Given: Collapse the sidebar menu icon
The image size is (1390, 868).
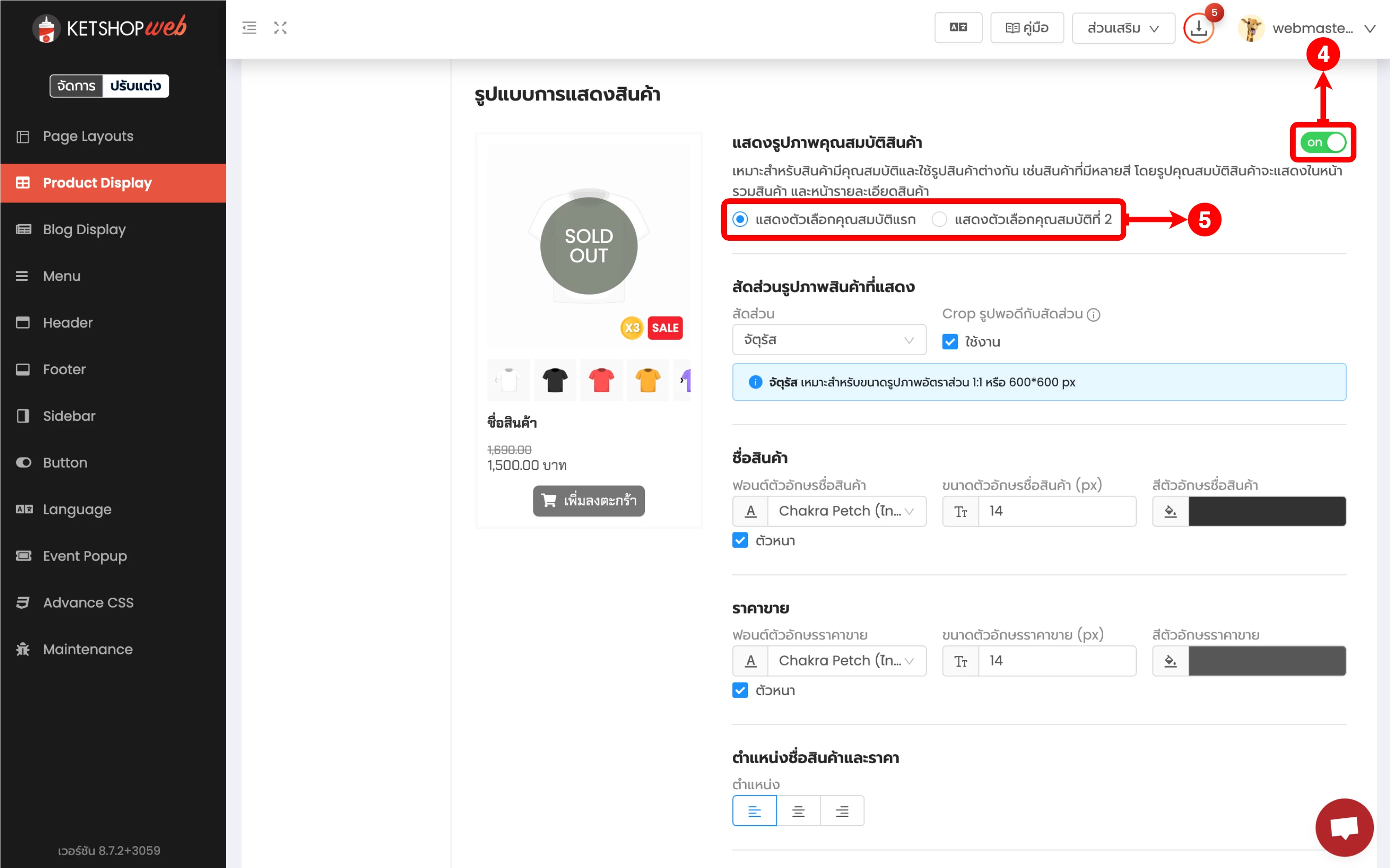Looking at the screenshot, I should click(x=249, y=28).
